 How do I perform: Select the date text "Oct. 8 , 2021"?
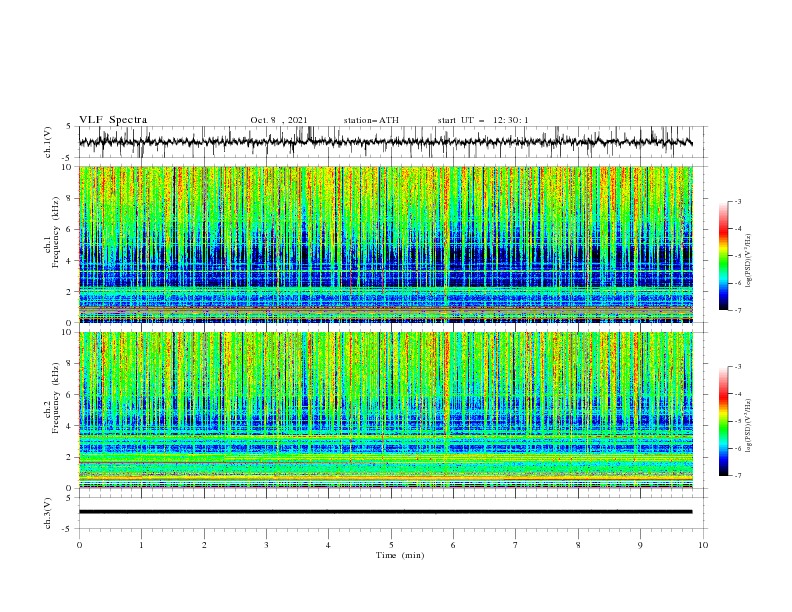[279, 120]
